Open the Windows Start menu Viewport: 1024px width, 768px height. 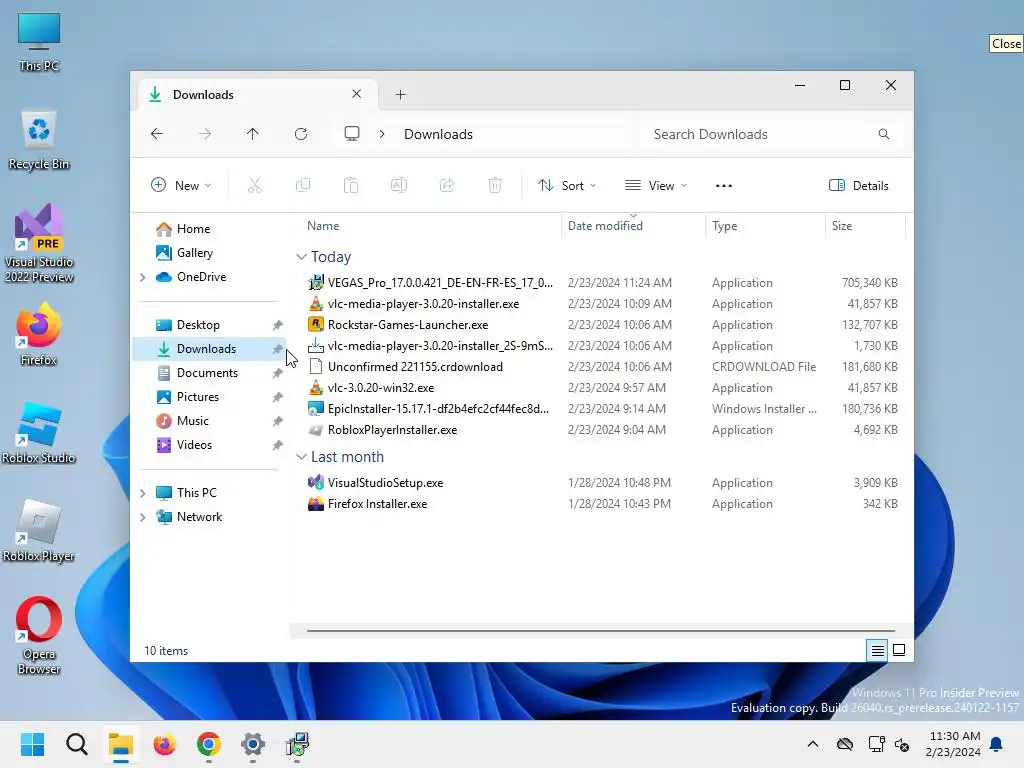click(33, 744)
